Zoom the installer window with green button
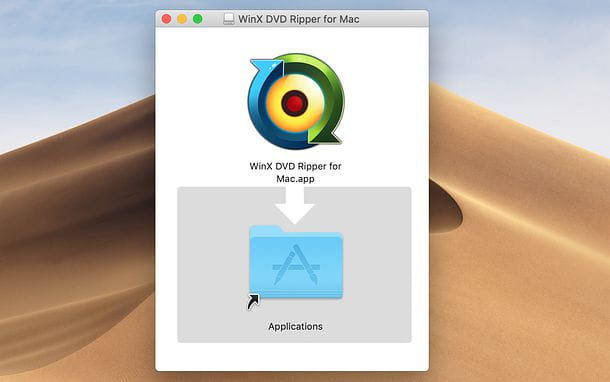The image size is (610, 382). [198, 19]
